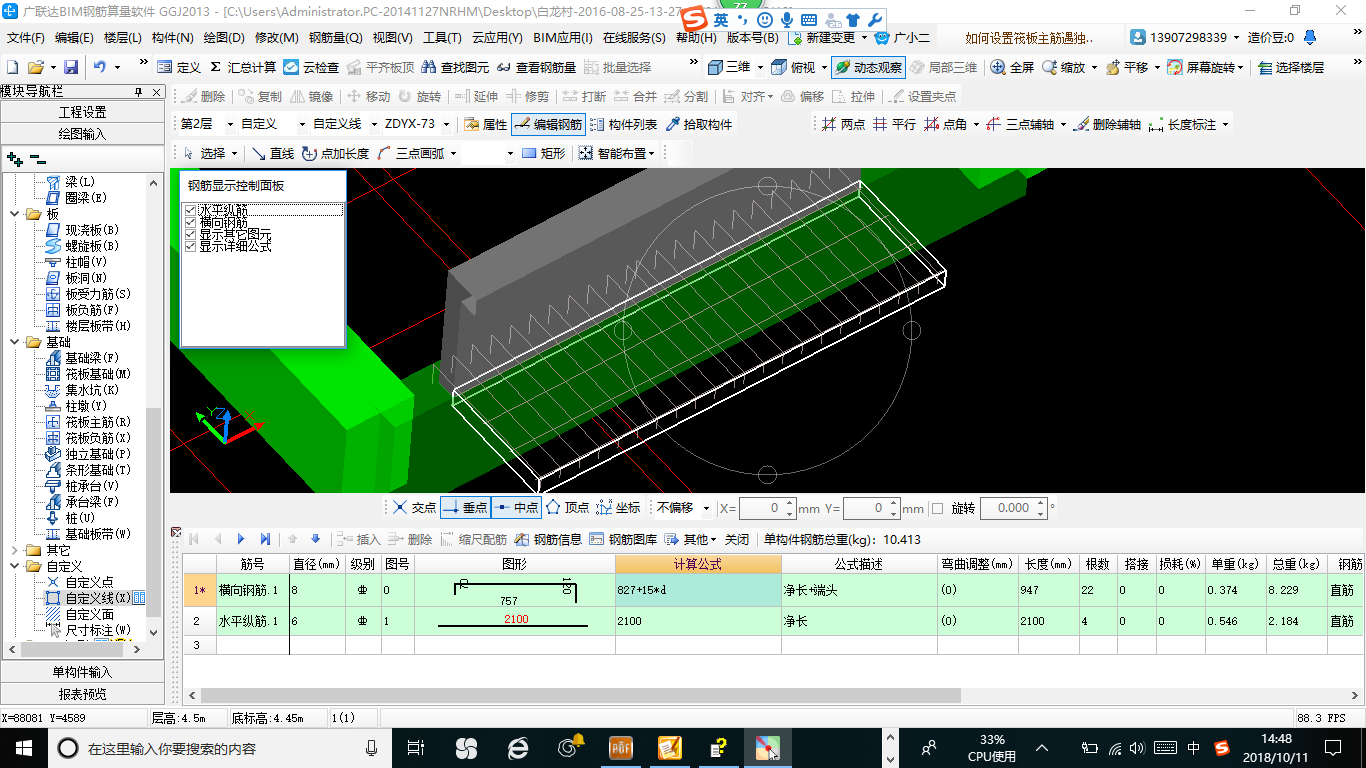Screen dimensions: 1366x768
Task: Collapse the 基础 tree node
Action: [14, 342]
